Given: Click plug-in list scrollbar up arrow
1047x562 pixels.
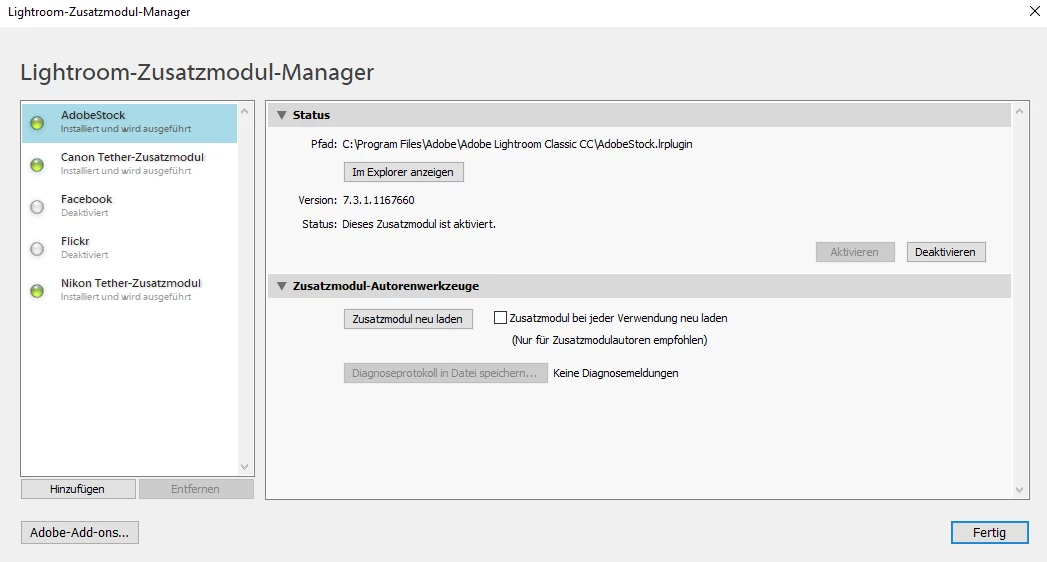Looking at the screenshot, I should (x=244, y=111).
